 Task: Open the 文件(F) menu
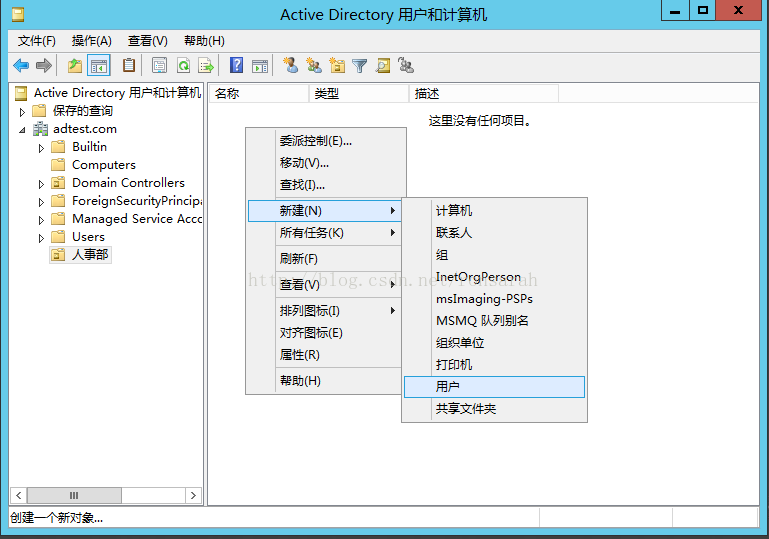point(37,41)
